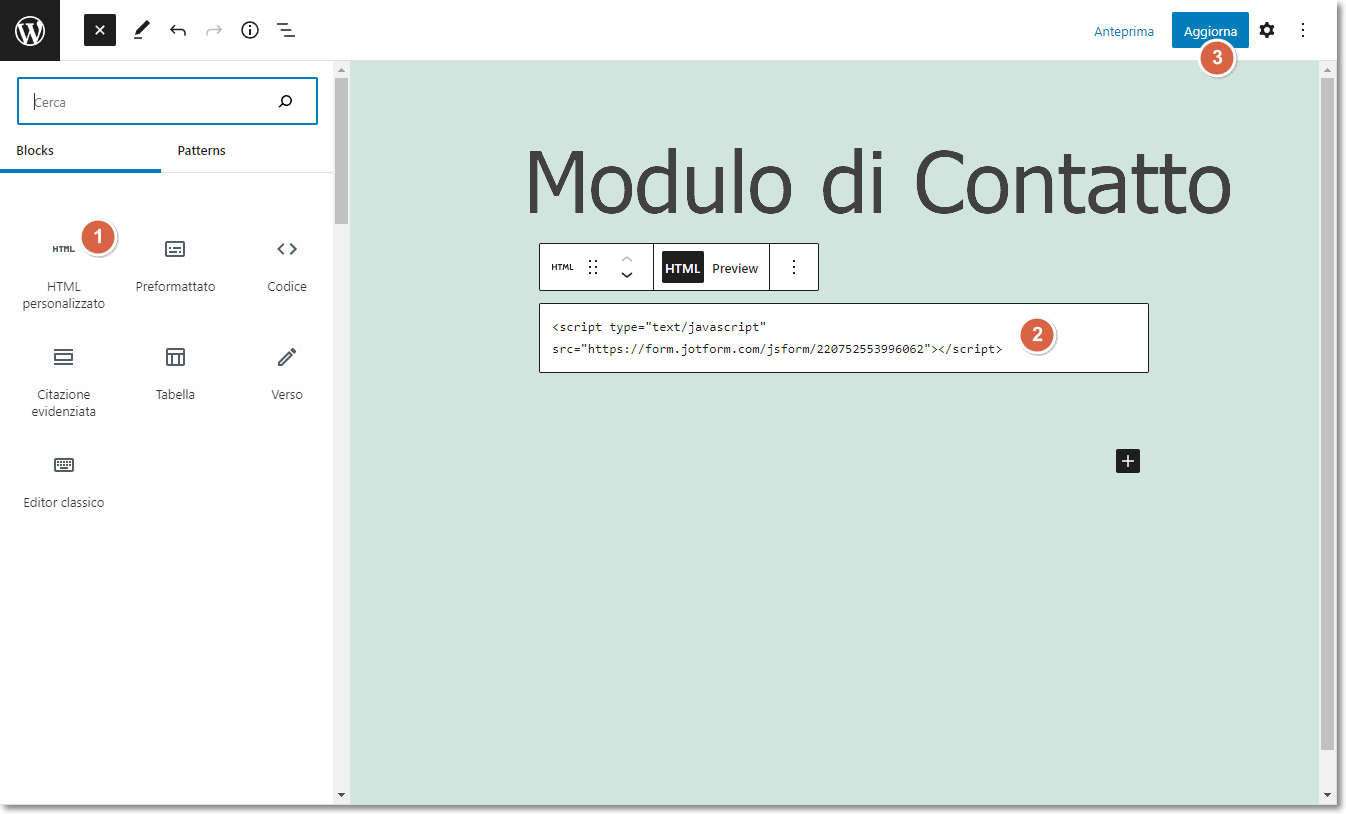Redo the last undone change
The width and height of the screenshot is (1346, 814).
[214, 30]
